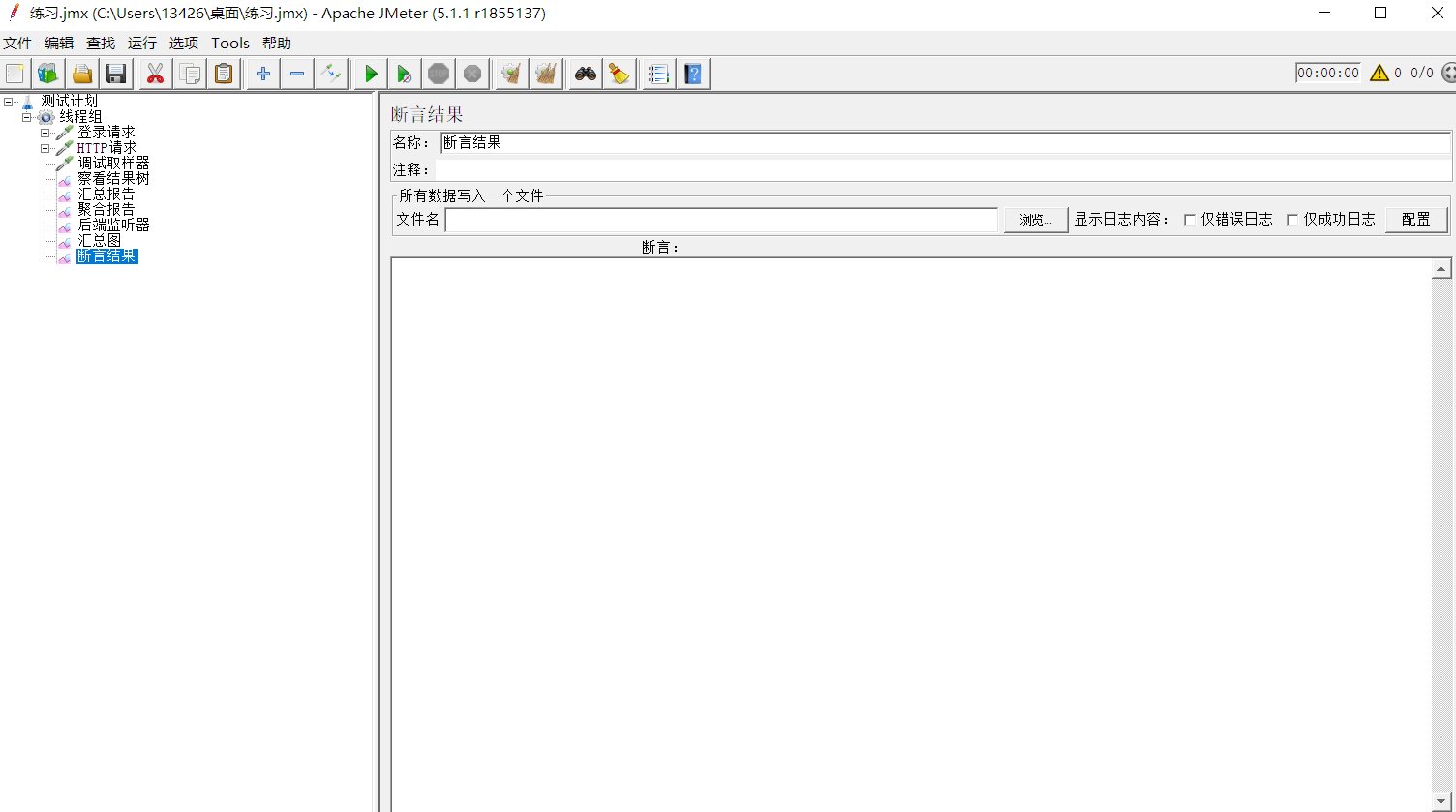The width and height of the screenshot is (1456, 812).
Task: Click the Shutdown test icon
Action: (x=472, y=74)
